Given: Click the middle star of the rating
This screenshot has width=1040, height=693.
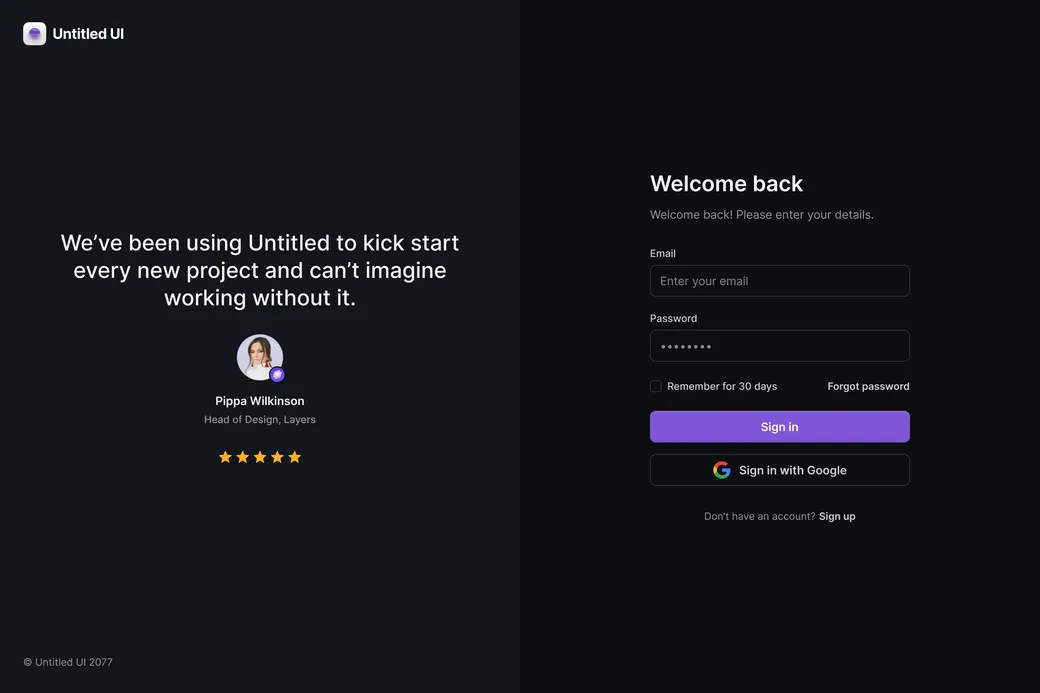Looking at the screenshot, I should click(x=259, y=456).
